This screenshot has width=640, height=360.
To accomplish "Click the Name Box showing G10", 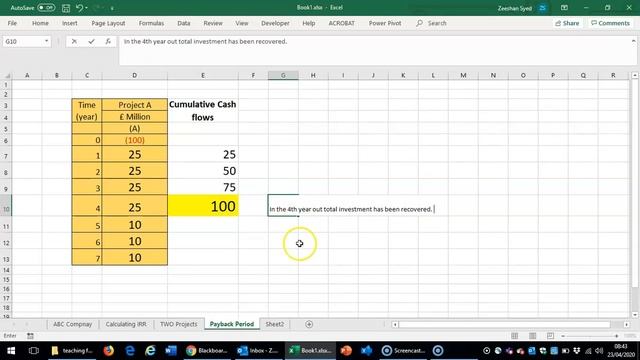I will pyautogui.click(x=22, y=41).
